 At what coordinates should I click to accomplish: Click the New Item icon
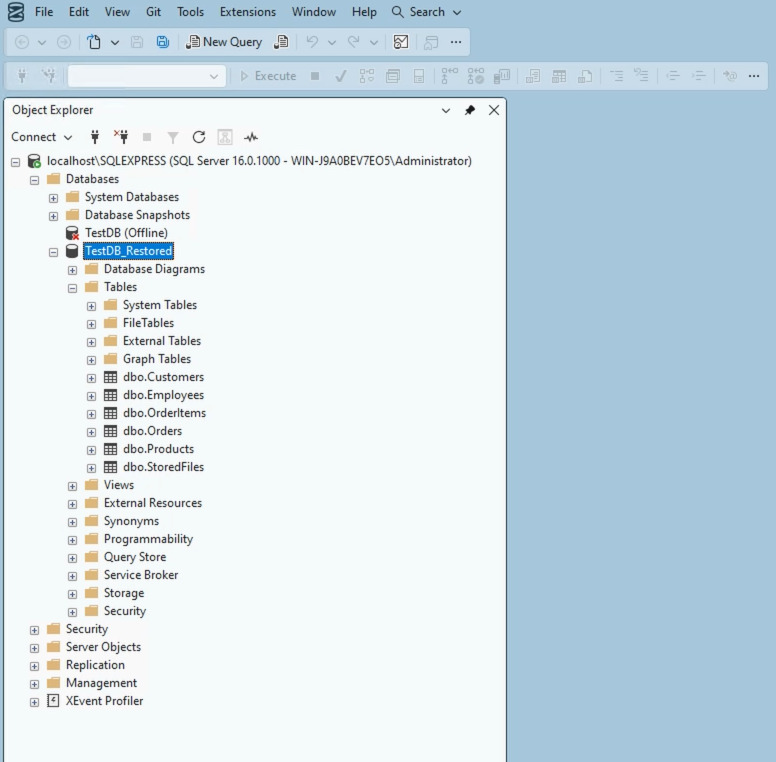click(x=94, y=42)
